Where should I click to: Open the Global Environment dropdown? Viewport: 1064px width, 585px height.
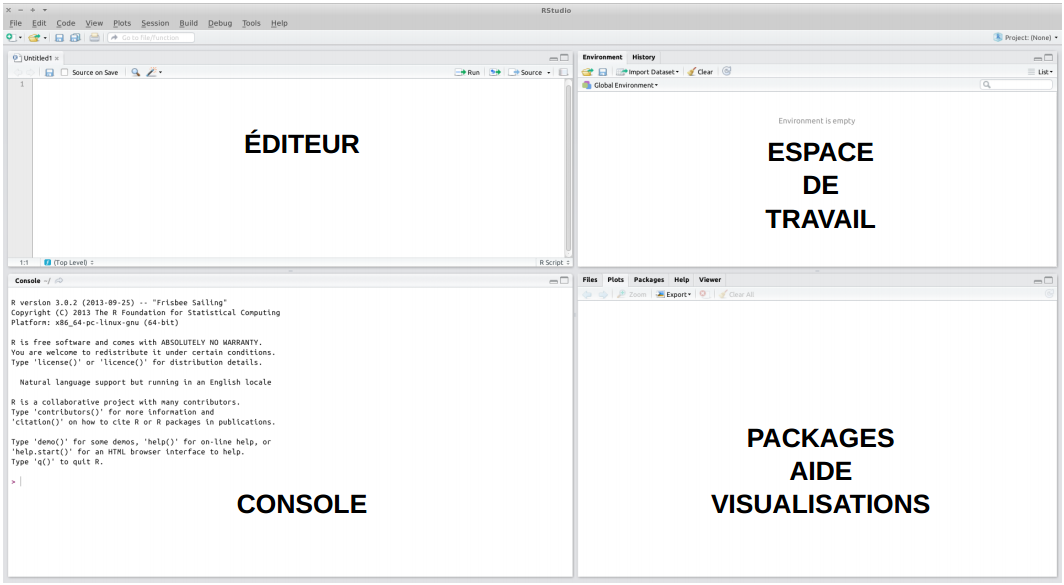pyautogui.click(x=625, y=86)
